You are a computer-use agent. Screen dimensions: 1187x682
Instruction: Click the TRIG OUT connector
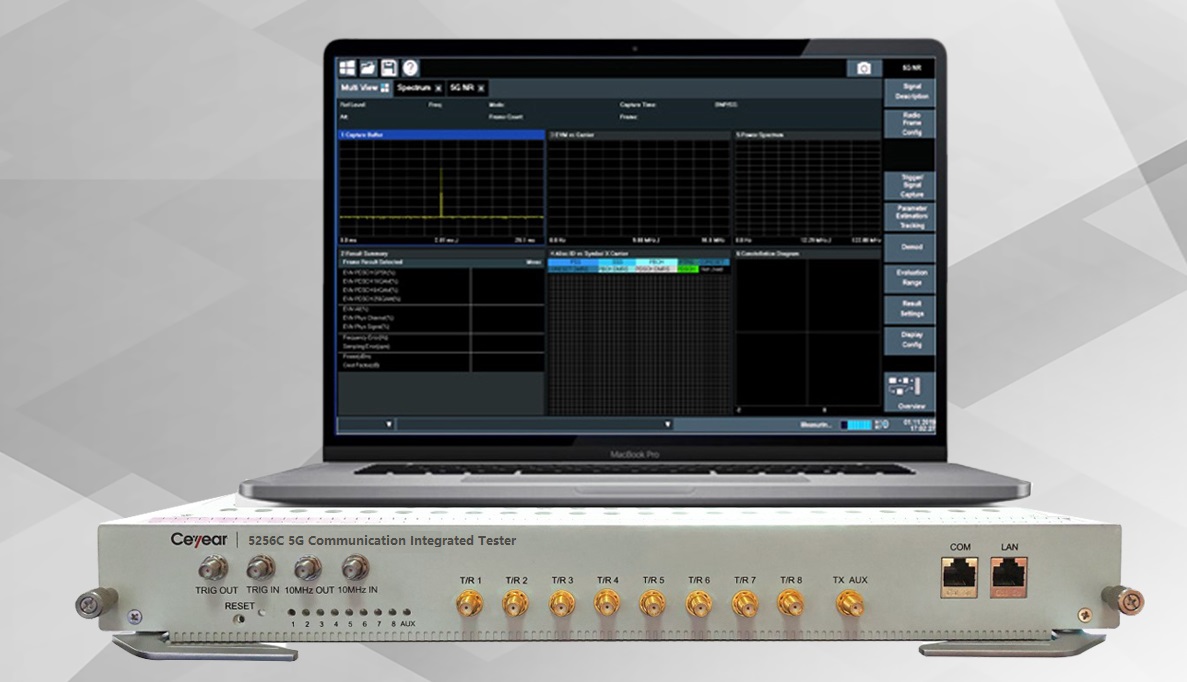213,568
